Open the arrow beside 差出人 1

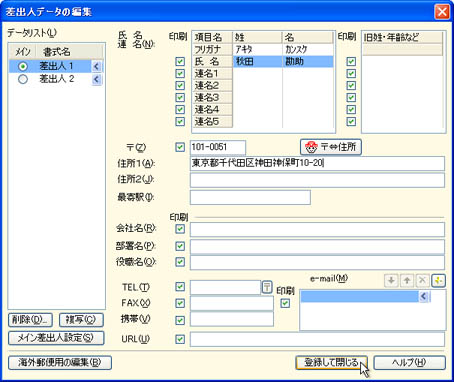coord(96,66)
